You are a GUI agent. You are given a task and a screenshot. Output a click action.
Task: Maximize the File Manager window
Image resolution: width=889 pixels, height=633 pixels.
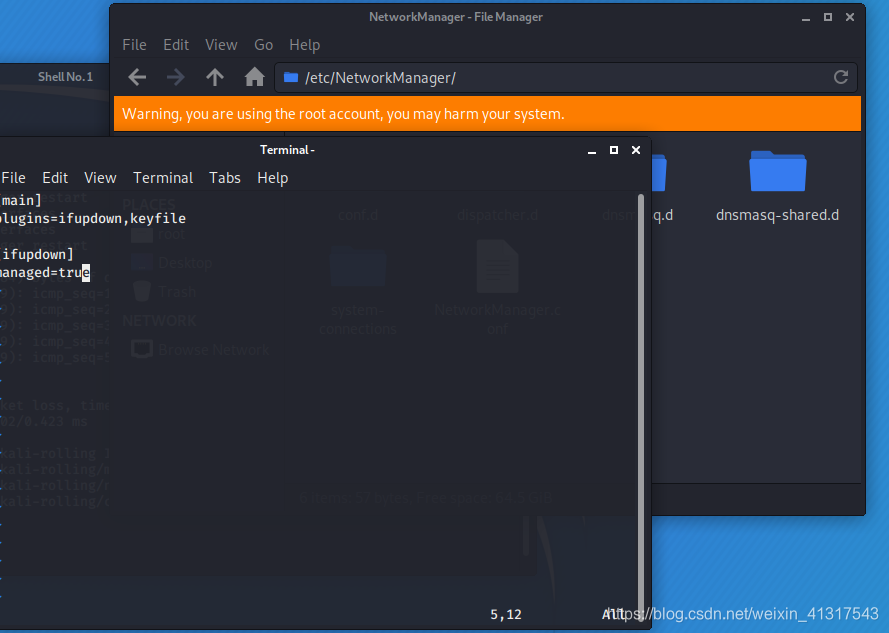click(828, 17)
